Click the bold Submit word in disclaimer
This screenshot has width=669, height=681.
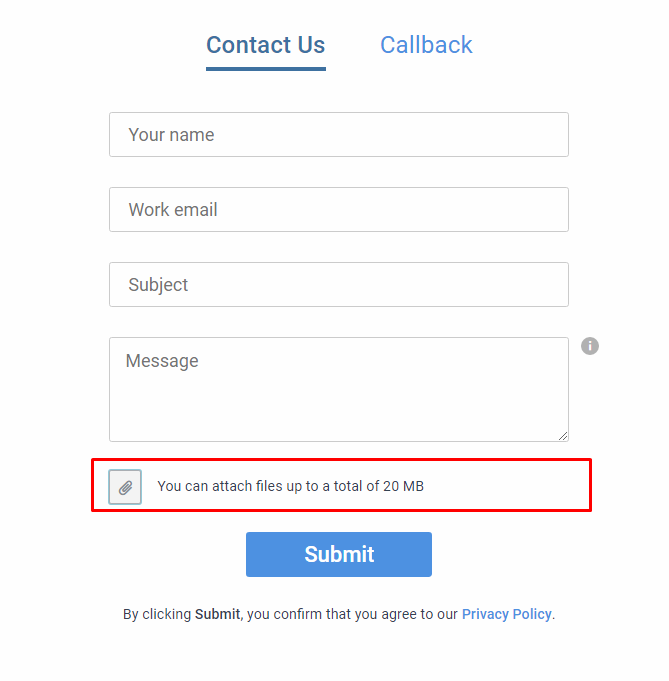point(217,614)
